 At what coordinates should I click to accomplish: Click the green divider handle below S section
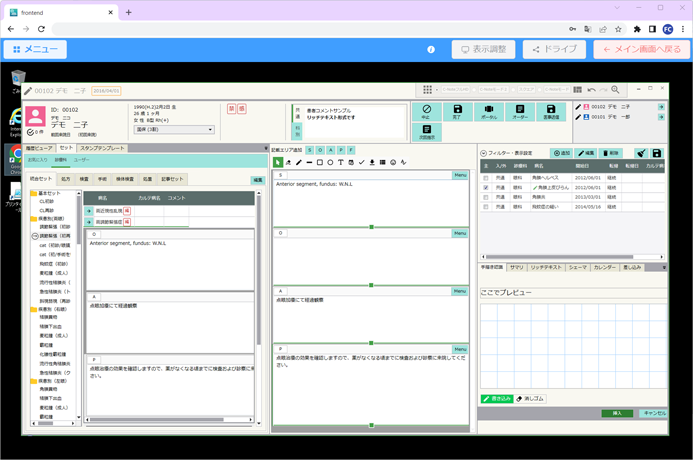tap(371, 227)
